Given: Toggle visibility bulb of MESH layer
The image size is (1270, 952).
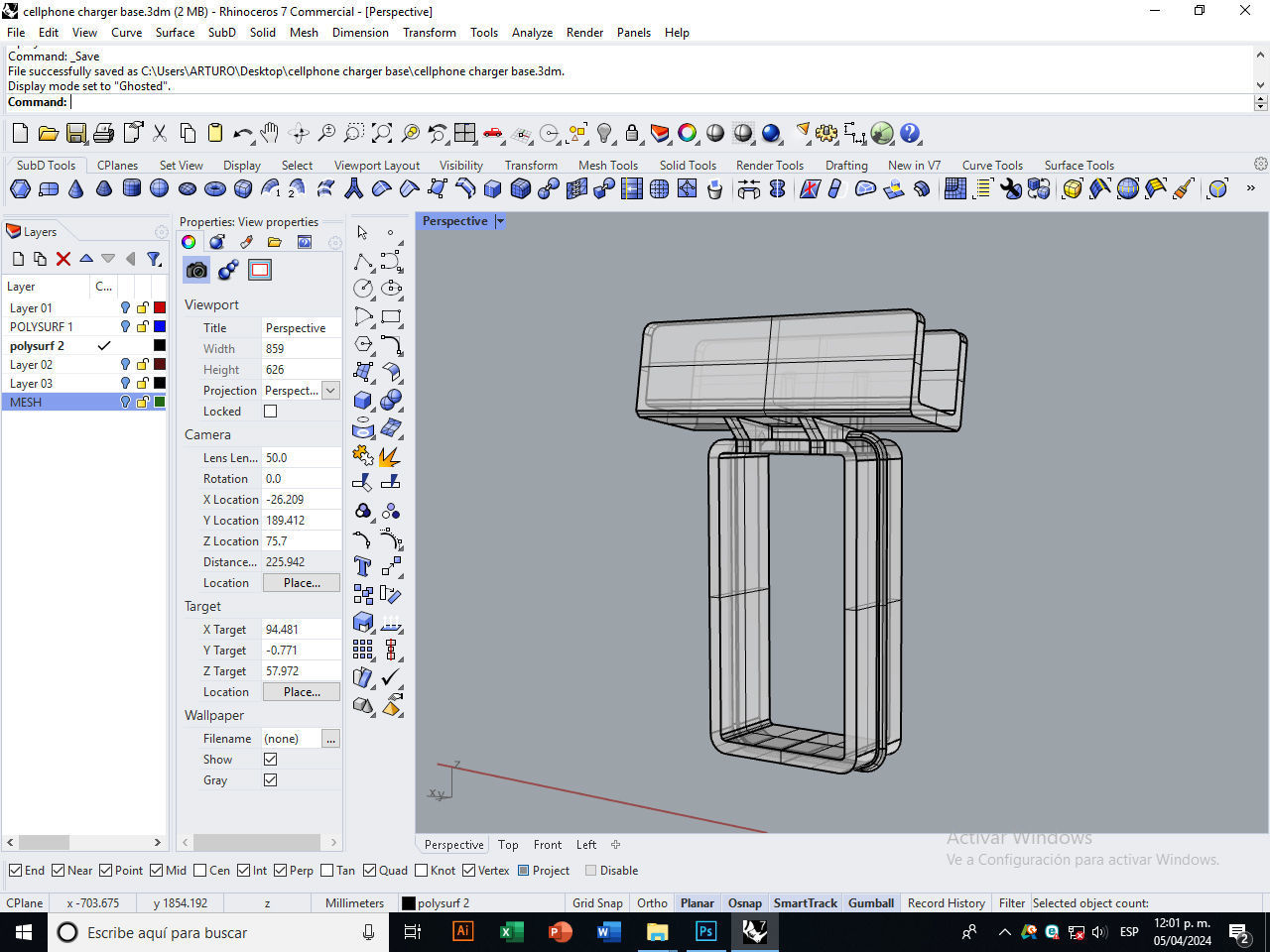Looking at the screenshot, I should [125, 402].
